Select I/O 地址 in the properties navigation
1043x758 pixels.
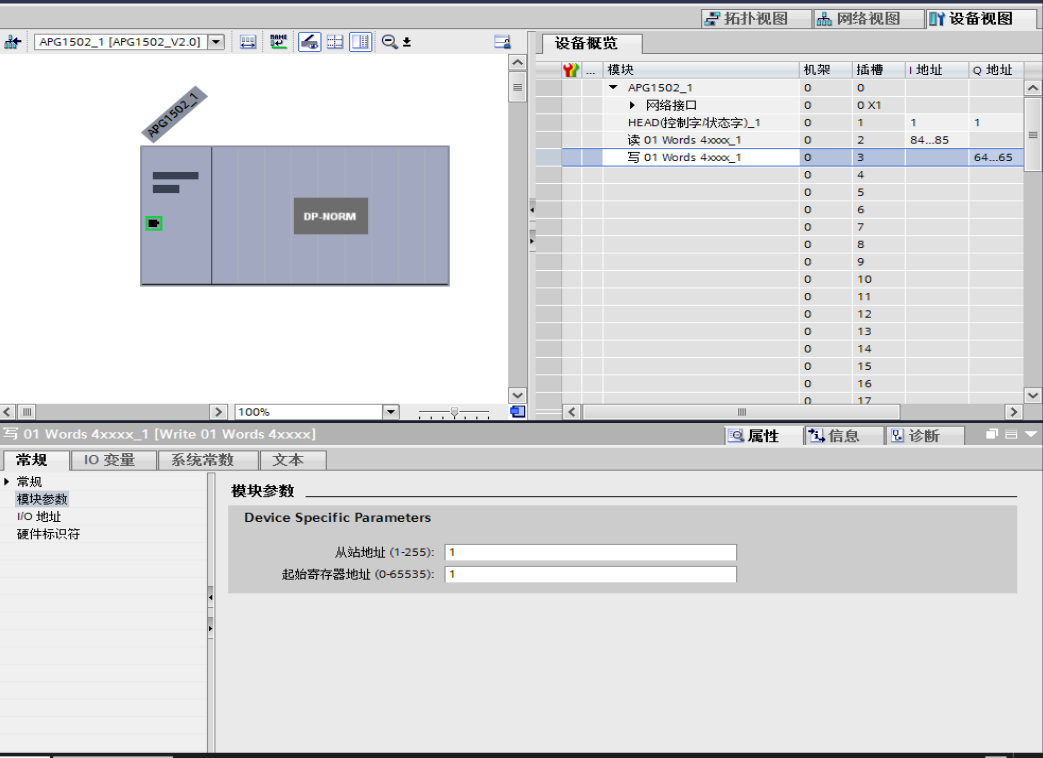pyautogui.click(x=39, y=517)
